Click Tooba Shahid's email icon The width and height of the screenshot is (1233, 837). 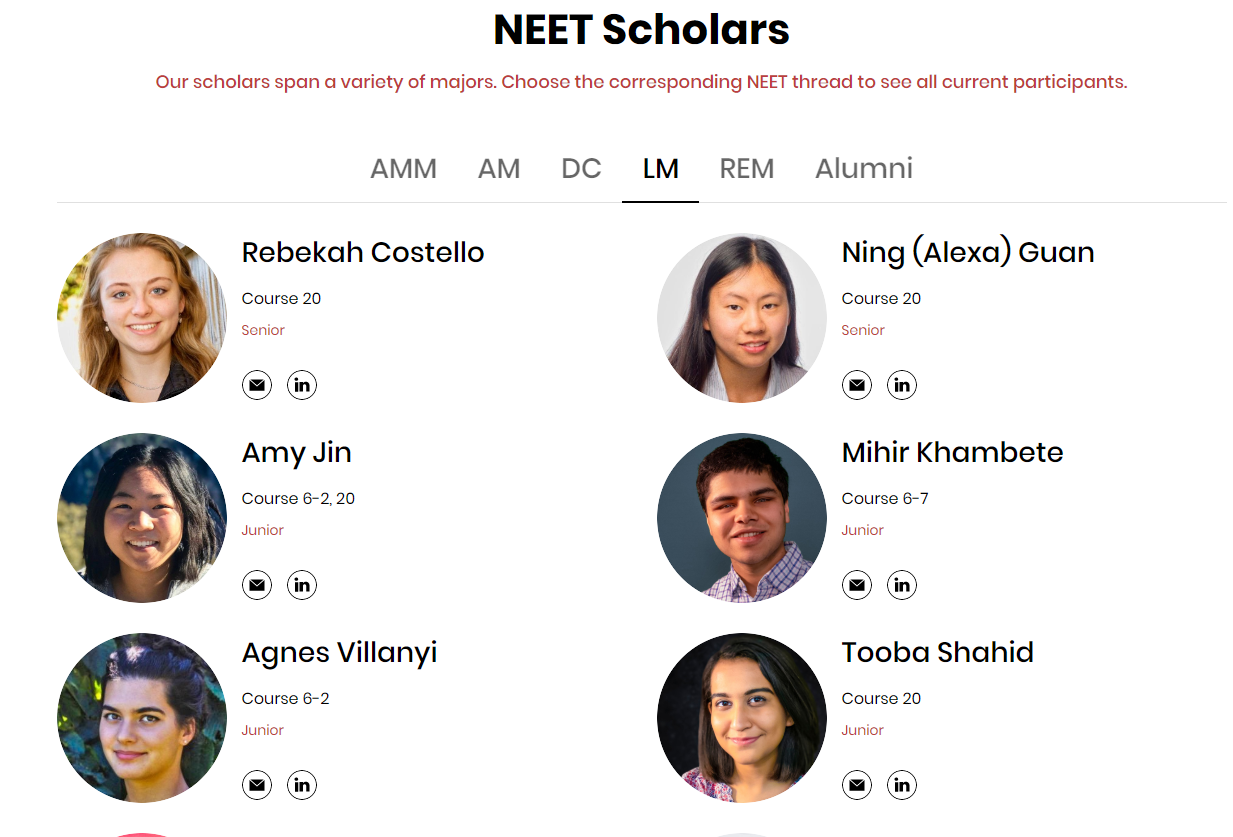(857, 785)
